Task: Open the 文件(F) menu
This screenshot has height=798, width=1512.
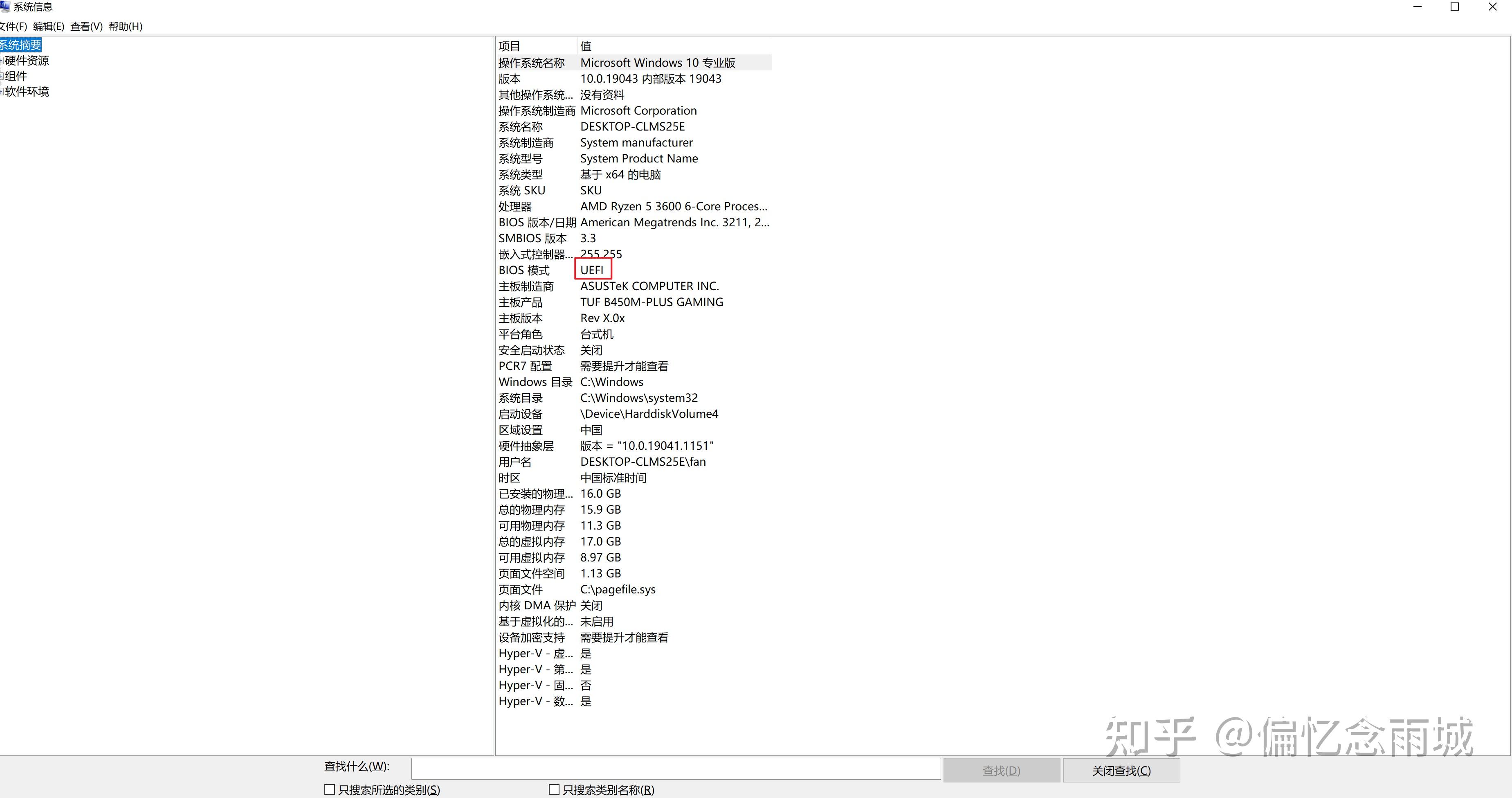Action: point(13,27)
